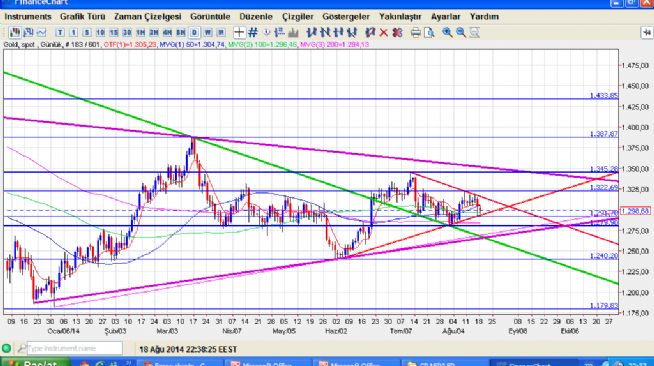The height and width of the screenshot is (366, 654).
Task: Open the Yardım menu
Action: pos(484,17)
